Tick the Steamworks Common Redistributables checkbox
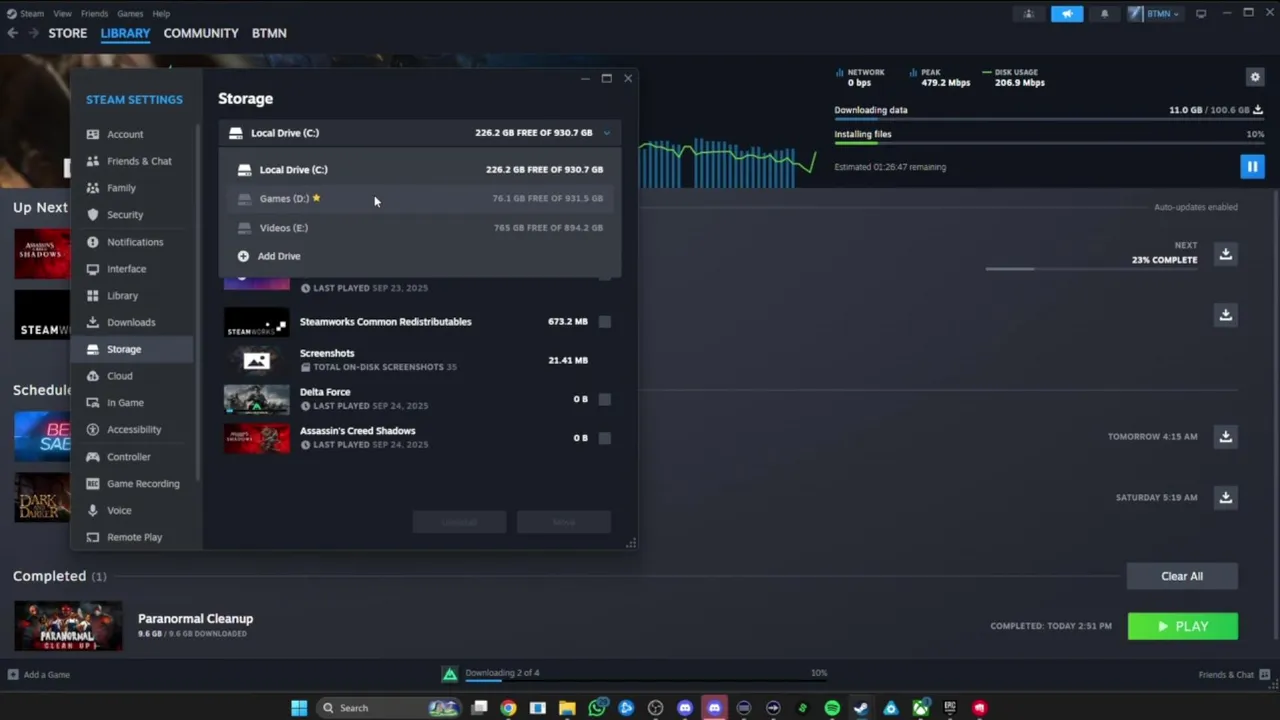The width and height of the screenshot is (1280, 720). pos(604,322)
